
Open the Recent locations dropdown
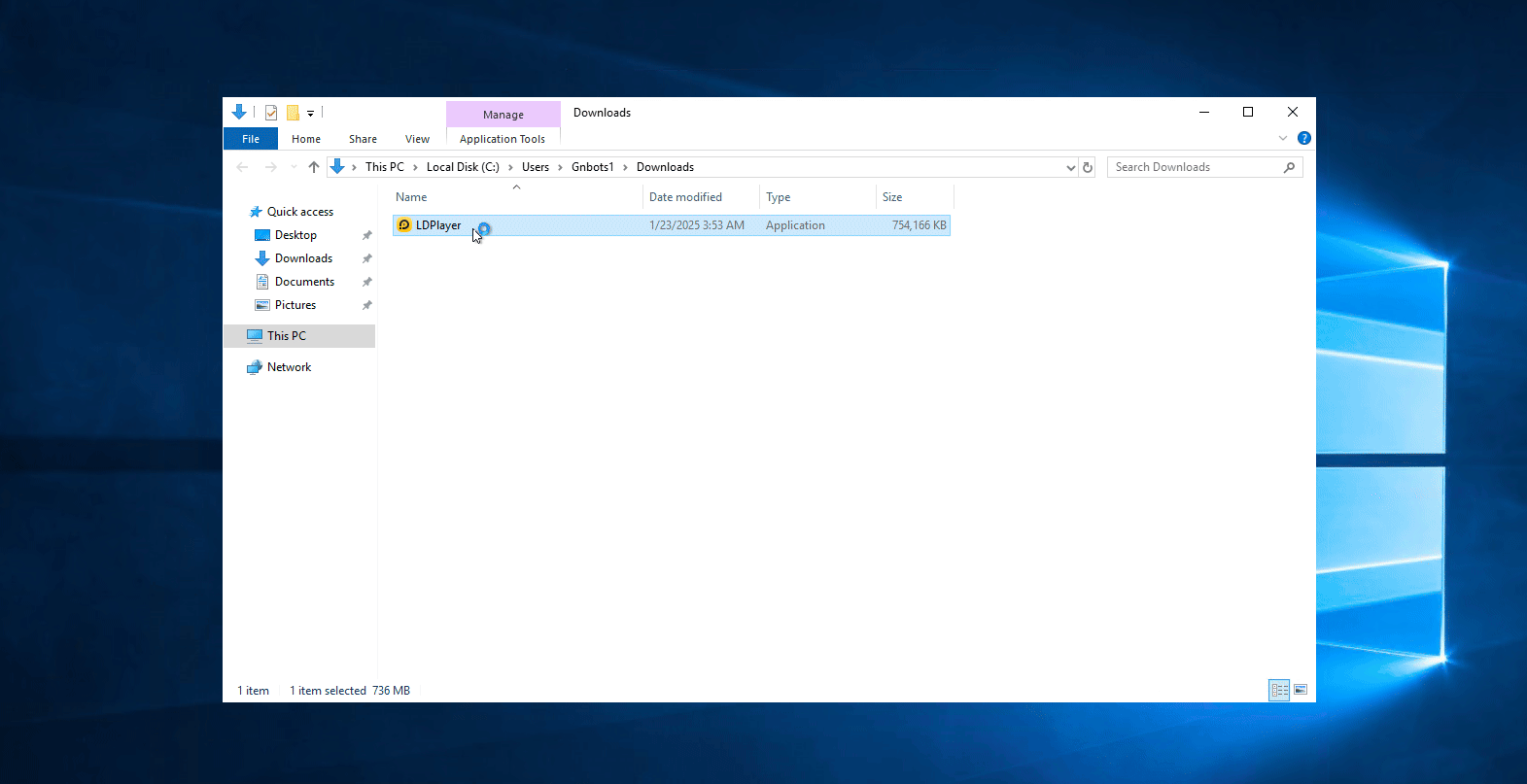pyautogui.click(x=294, y=167)
